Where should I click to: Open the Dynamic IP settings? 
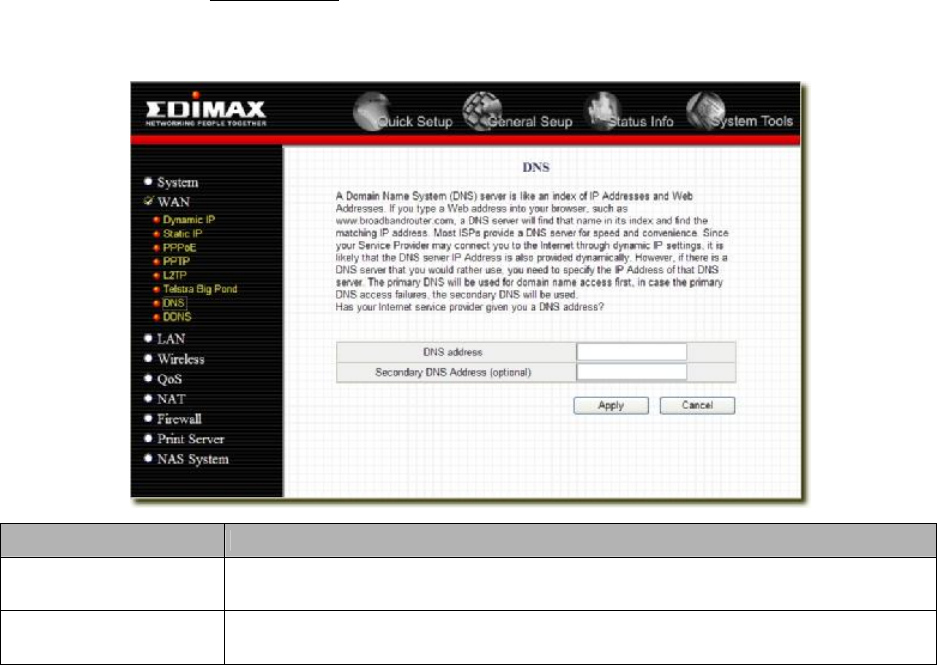[x=189, y=220]
